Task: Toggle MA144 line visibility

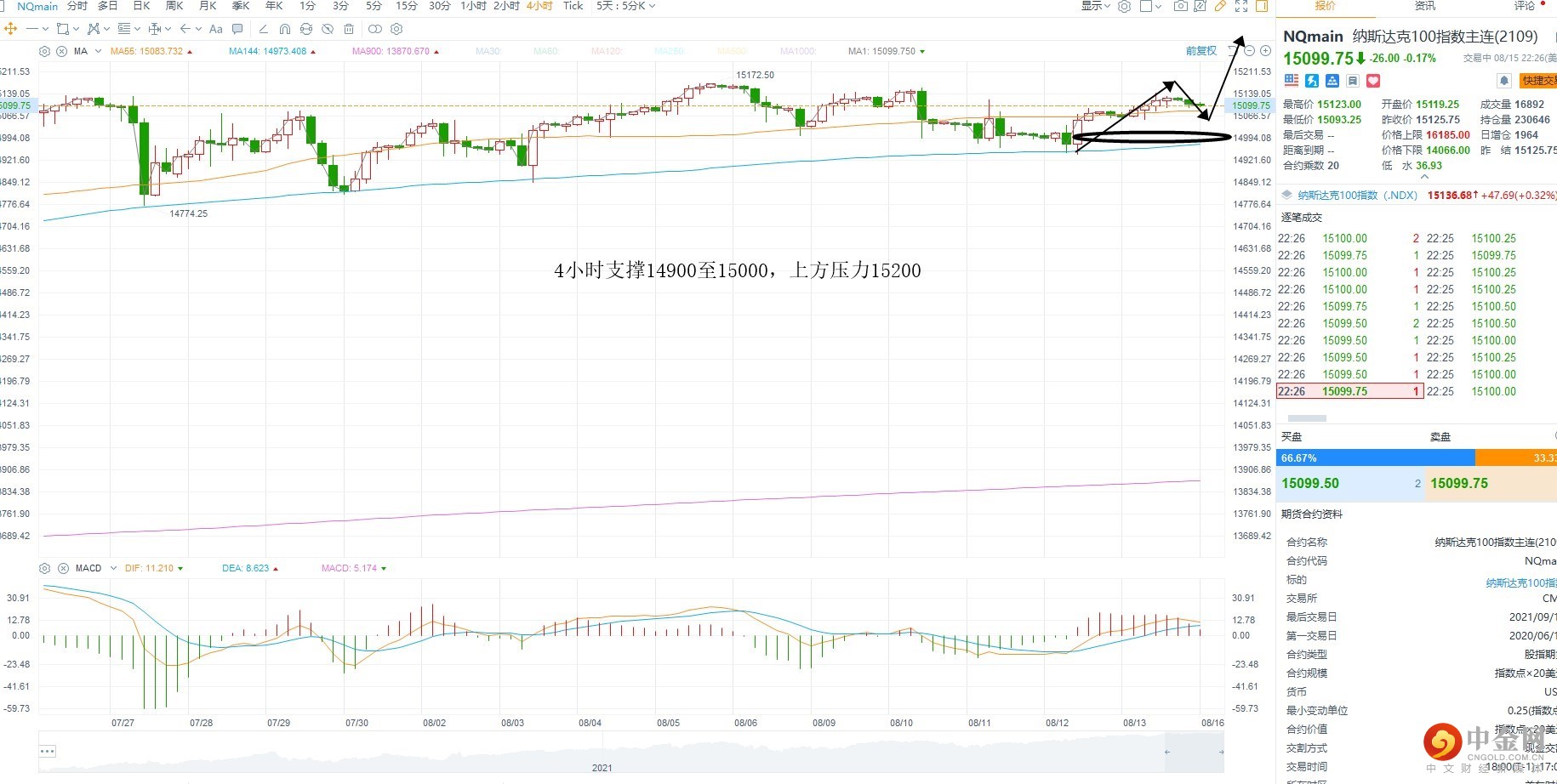Action: click(272, 51)
